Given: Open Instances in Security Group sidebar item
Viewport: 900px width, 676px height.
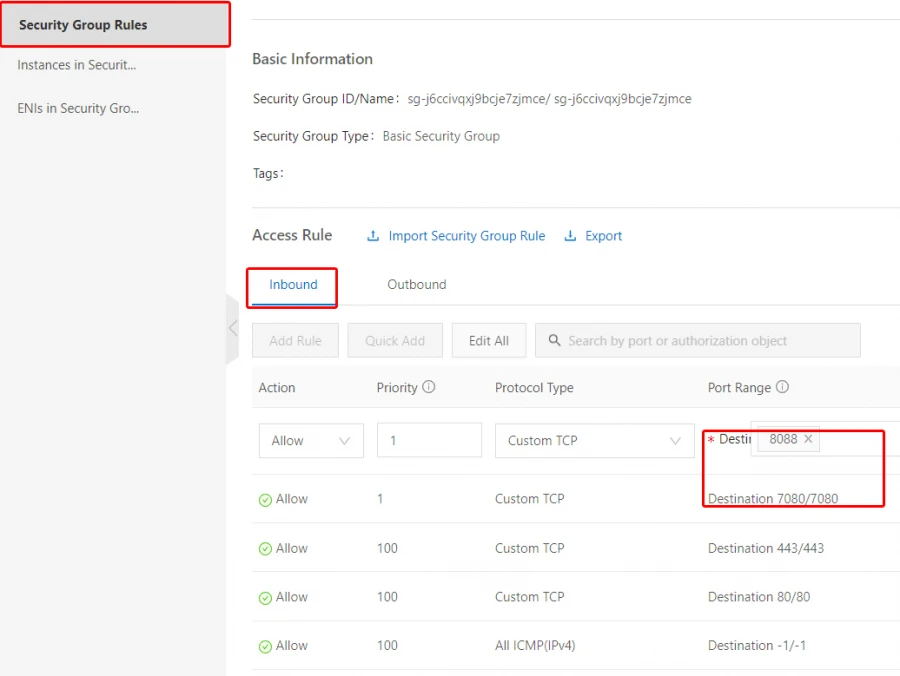Looking at the screenshot, I should tap(77, 65).
